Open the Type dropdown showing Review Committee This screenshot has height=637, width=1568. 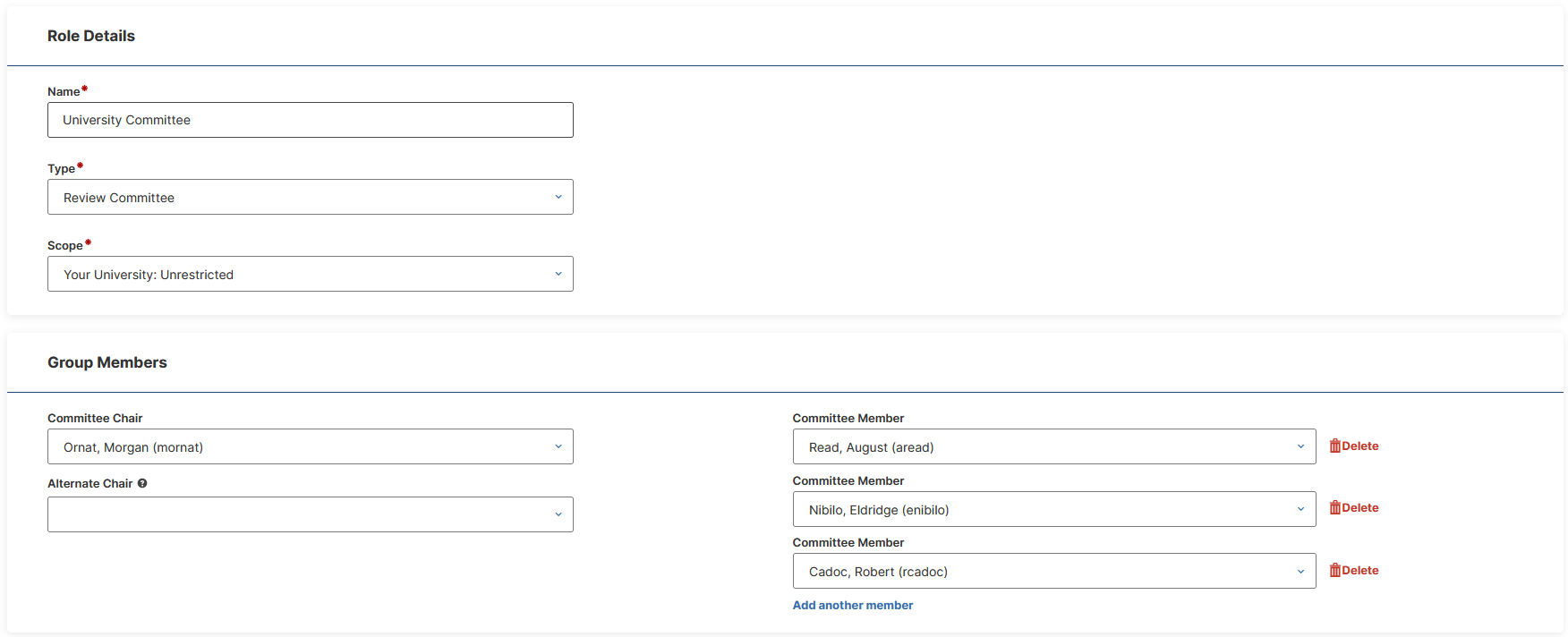[x=311, y=197]
